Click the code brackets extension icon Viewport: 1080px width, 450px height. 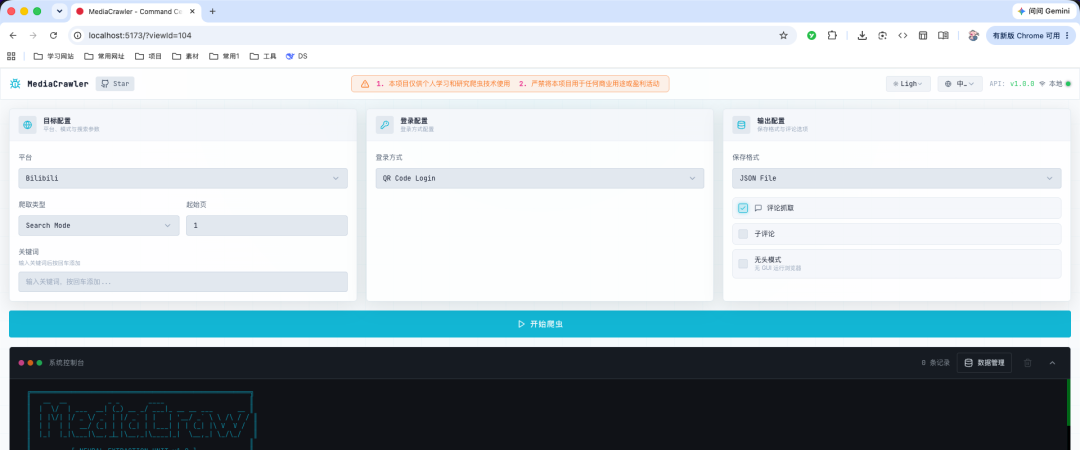[902, 35]
